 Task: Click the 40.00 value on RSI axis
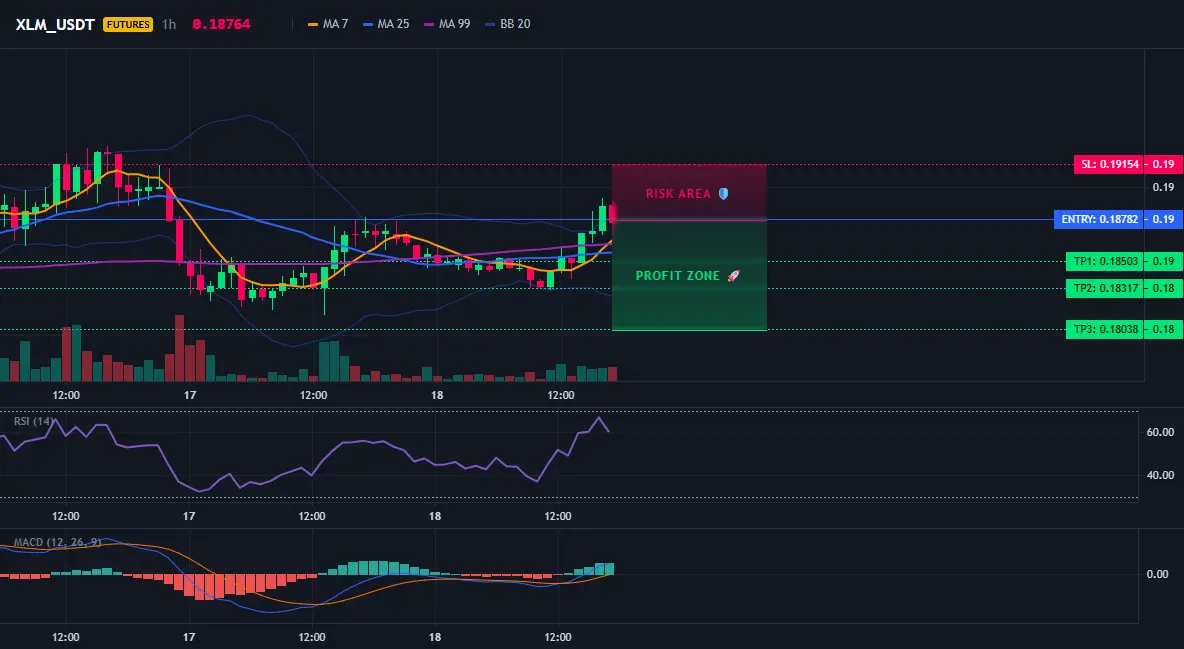click(1160, 475)
